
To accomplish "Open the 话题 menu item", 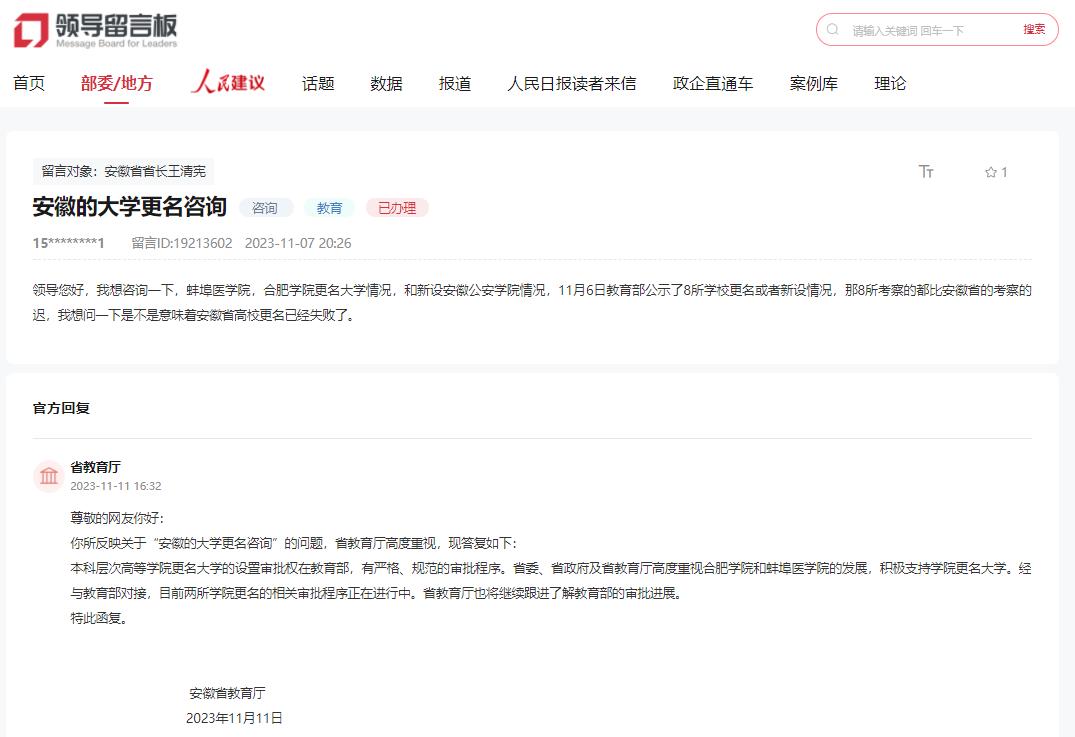I will click(318, 84).
